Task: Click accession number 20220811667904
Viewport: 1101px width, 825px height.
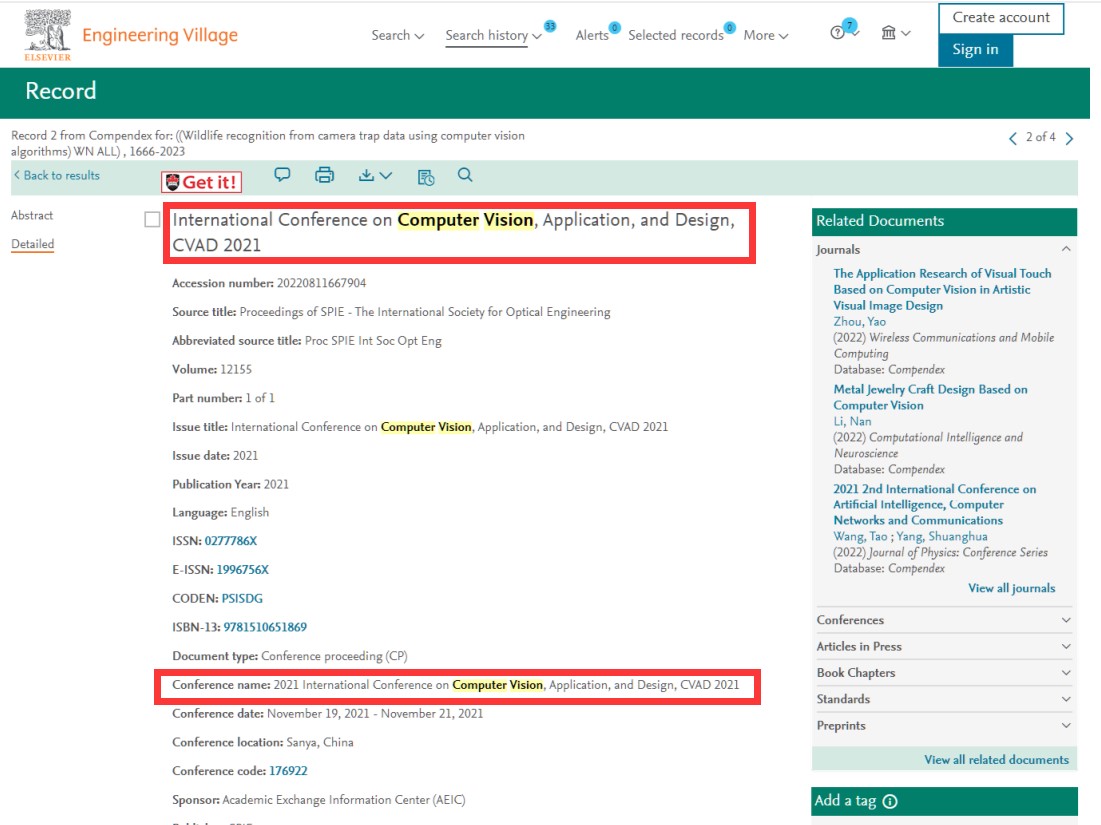Action: point(322,283)
